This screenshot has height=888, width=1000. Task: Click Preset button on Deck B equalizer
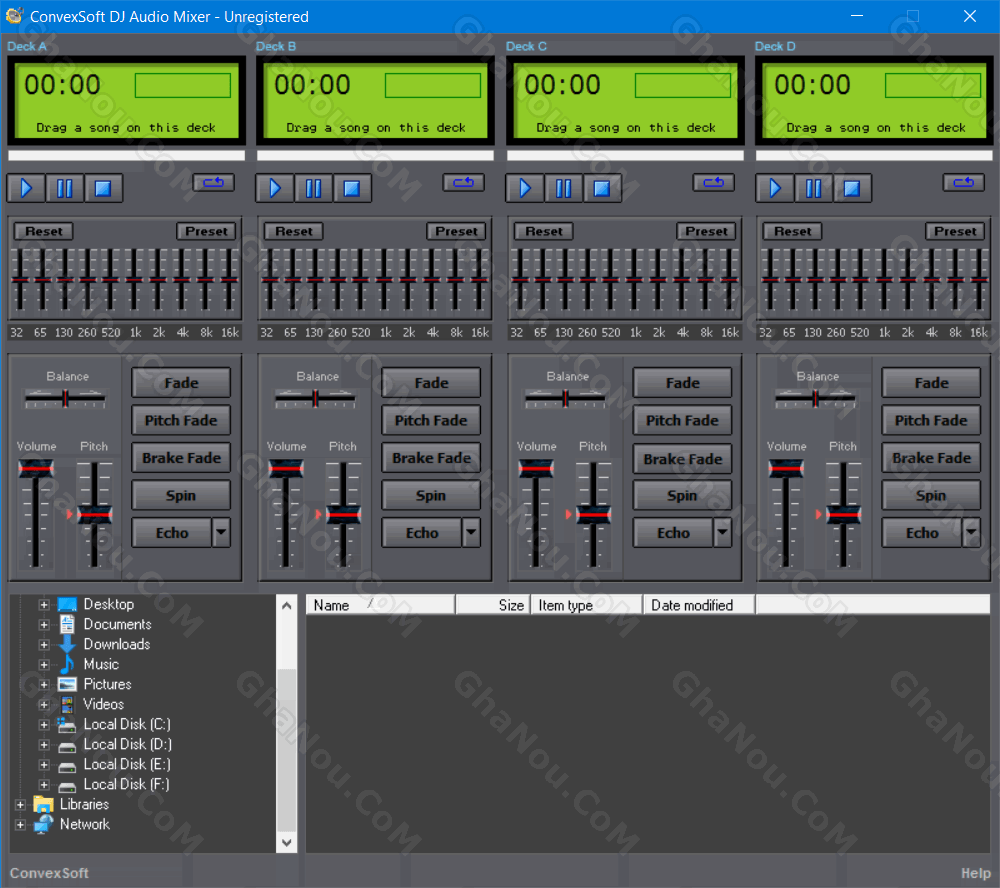point(456,231)
